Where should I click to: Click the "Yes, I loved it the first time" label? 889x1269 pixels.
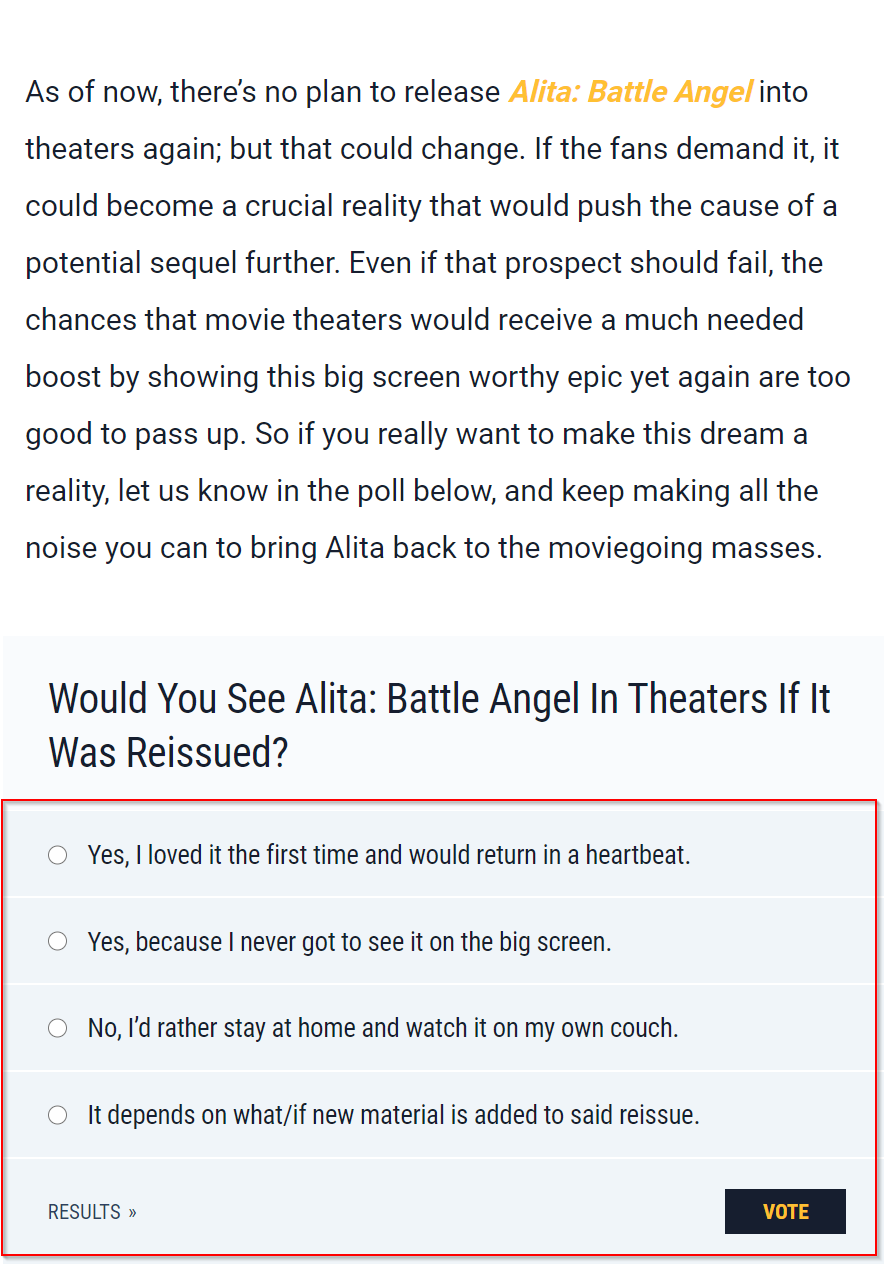[388, 855]
